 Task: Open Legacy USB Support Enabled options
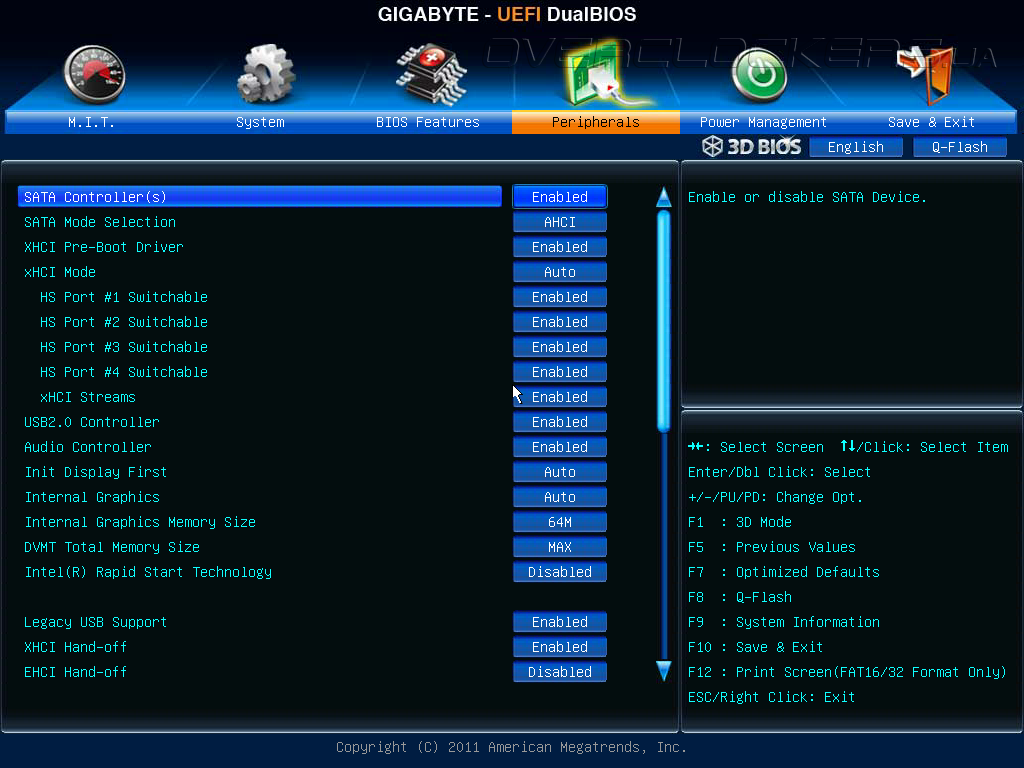560,622
